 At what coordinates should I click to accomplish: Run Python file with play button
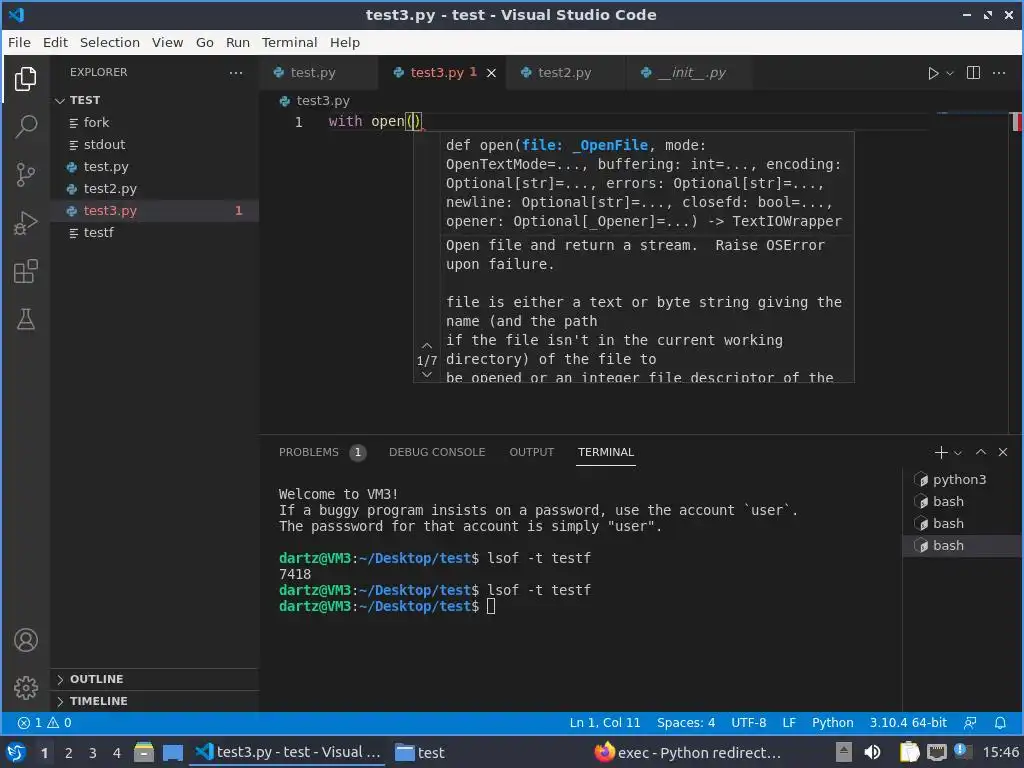point(933,73)
